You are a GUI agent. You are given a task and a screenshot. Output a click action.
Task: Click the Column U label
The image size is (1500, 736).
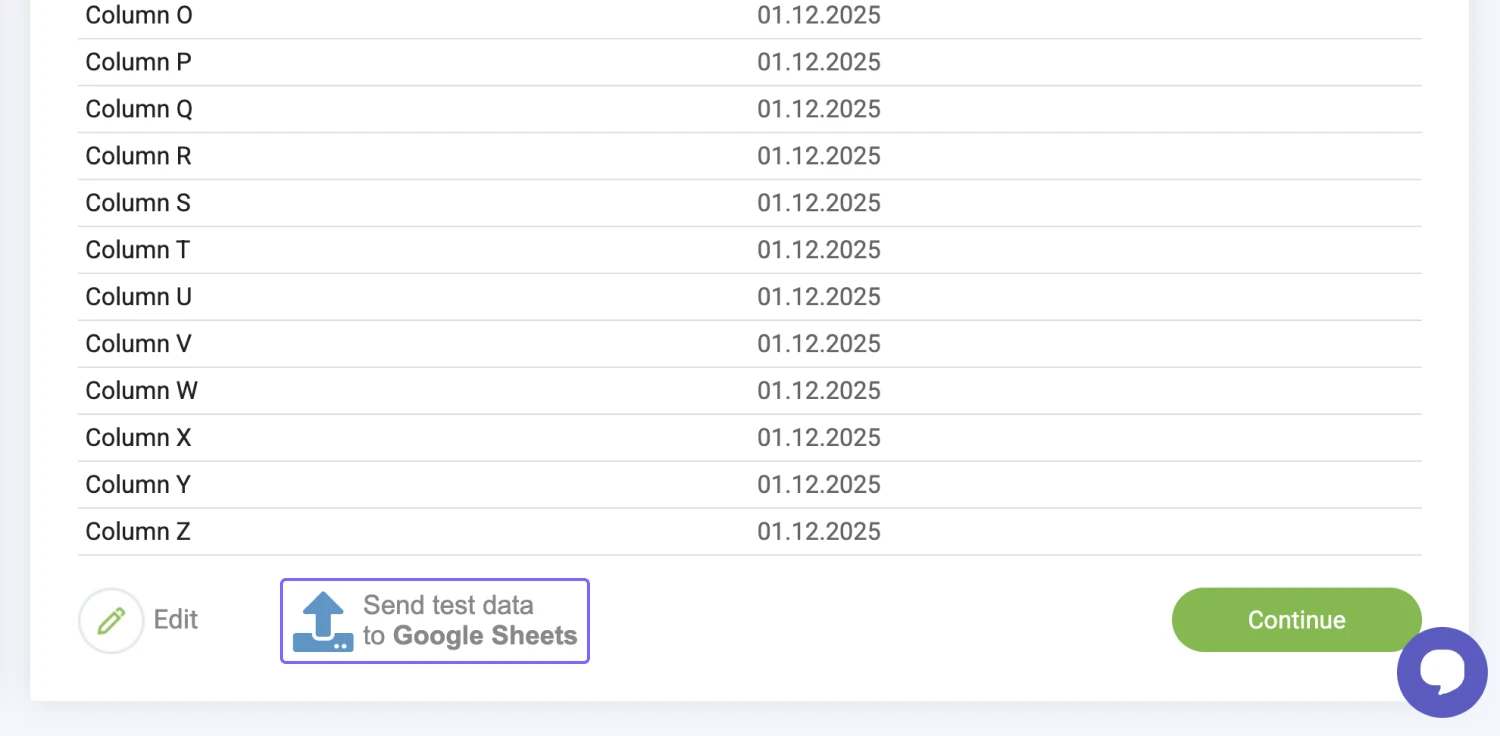(x=138, y=297)
